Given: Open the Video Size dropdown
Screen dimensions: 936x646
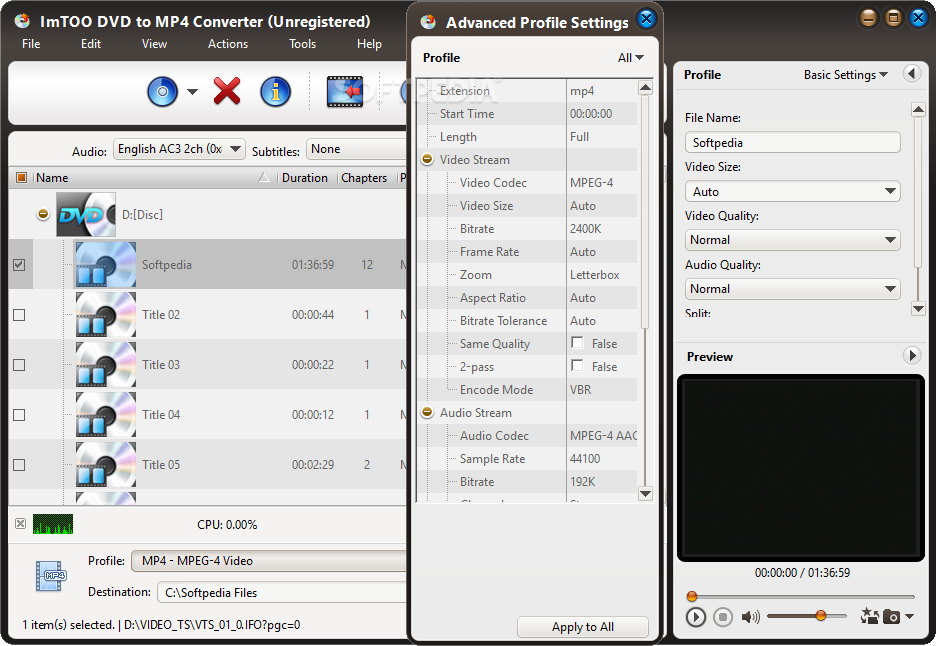Looking at the screenshot, I should pos(792,192).
